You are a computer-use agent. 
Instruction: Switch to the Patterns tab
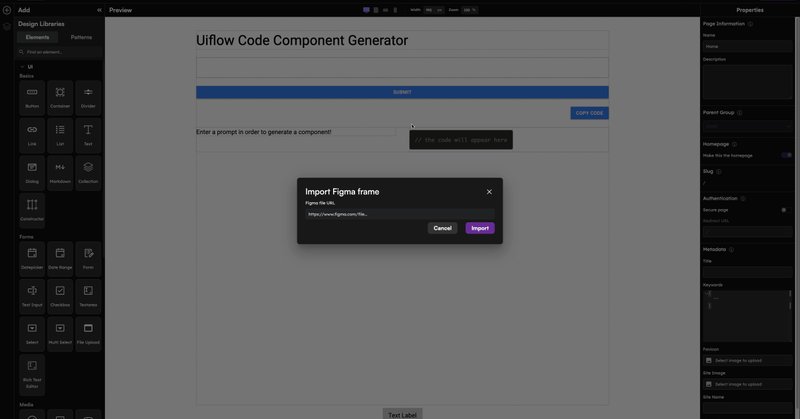pos(81,37)
